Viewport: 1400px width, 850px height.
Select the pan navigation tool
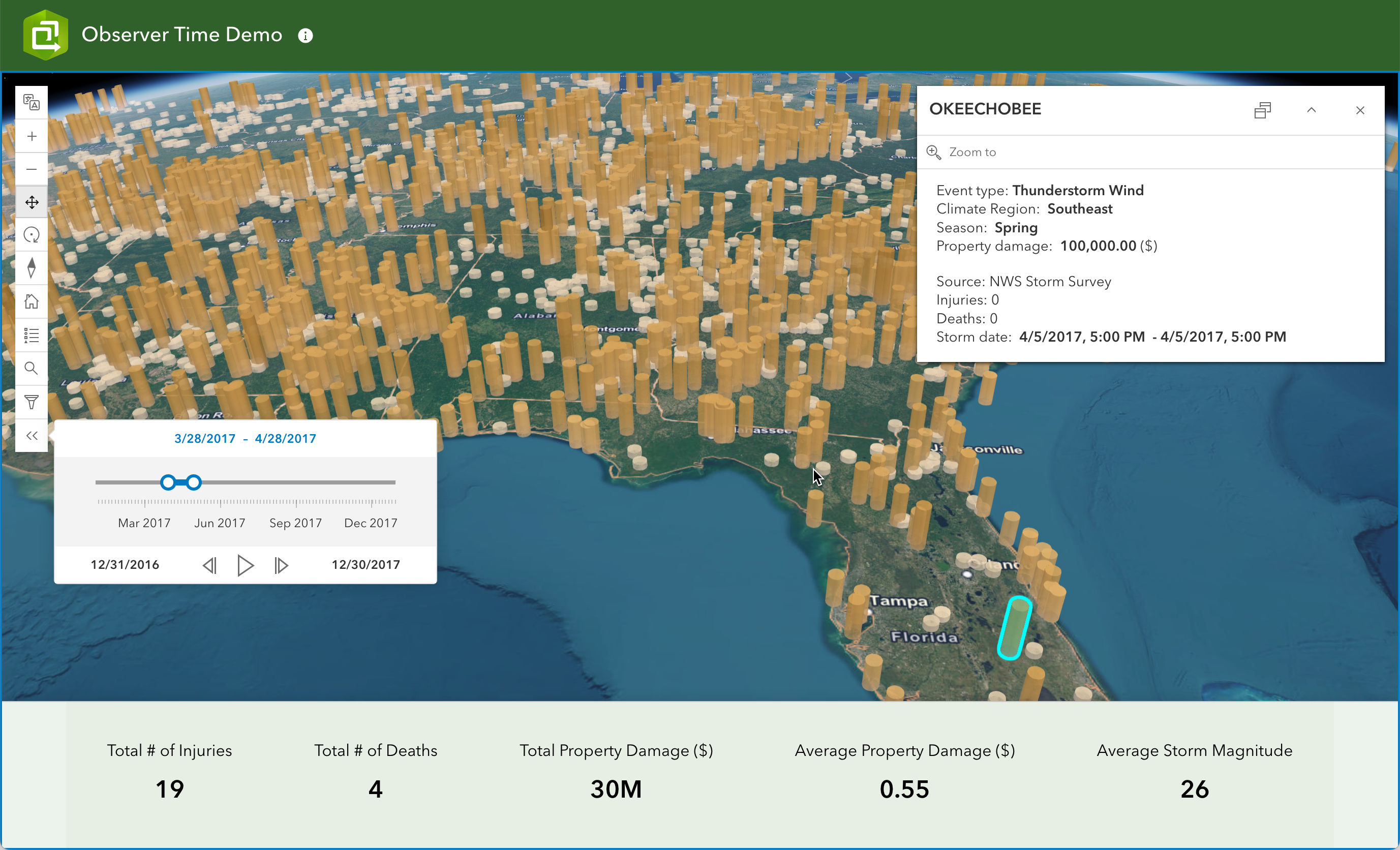(x=31, y=202)
